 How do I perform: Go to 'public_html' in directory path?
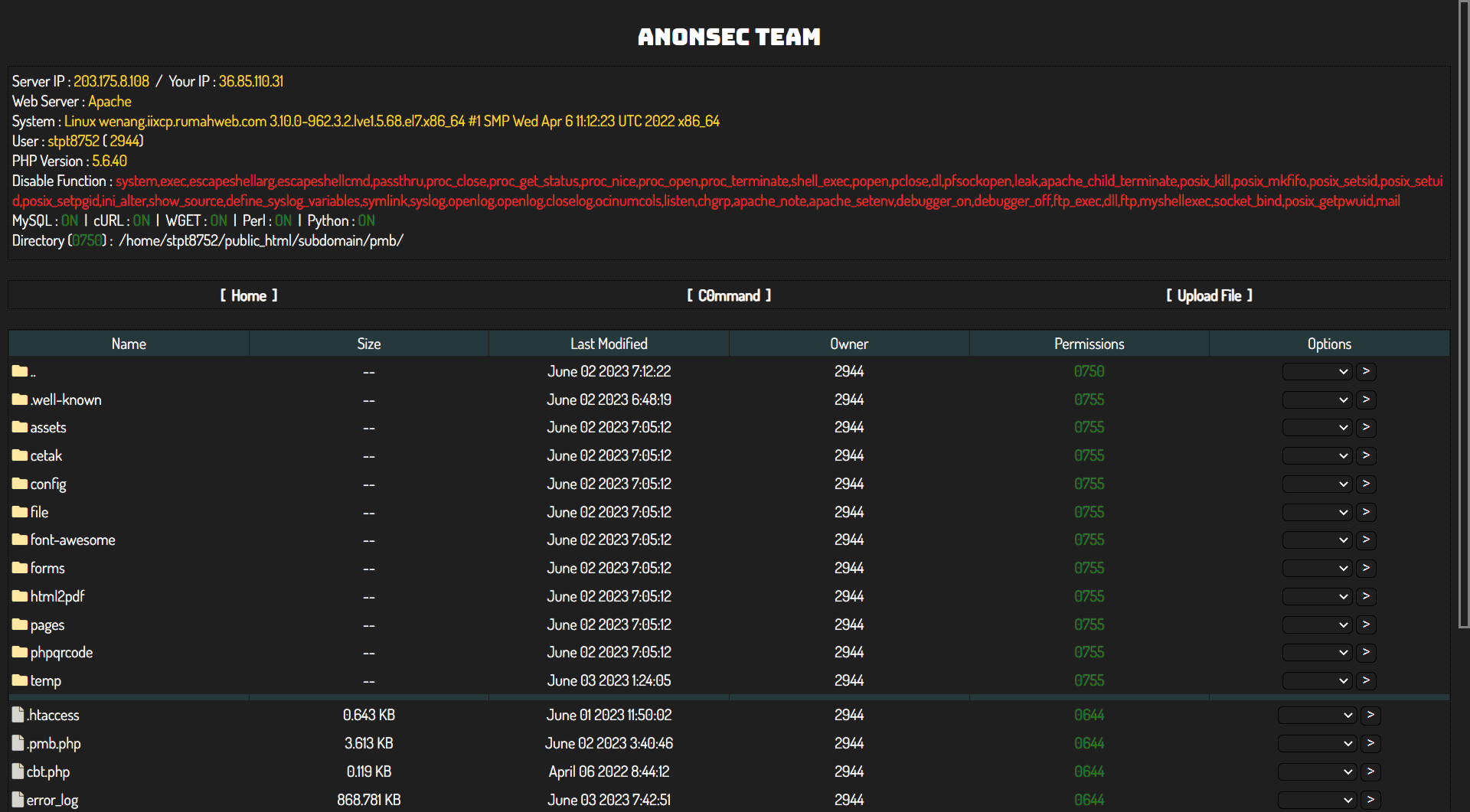coord(258,240)
